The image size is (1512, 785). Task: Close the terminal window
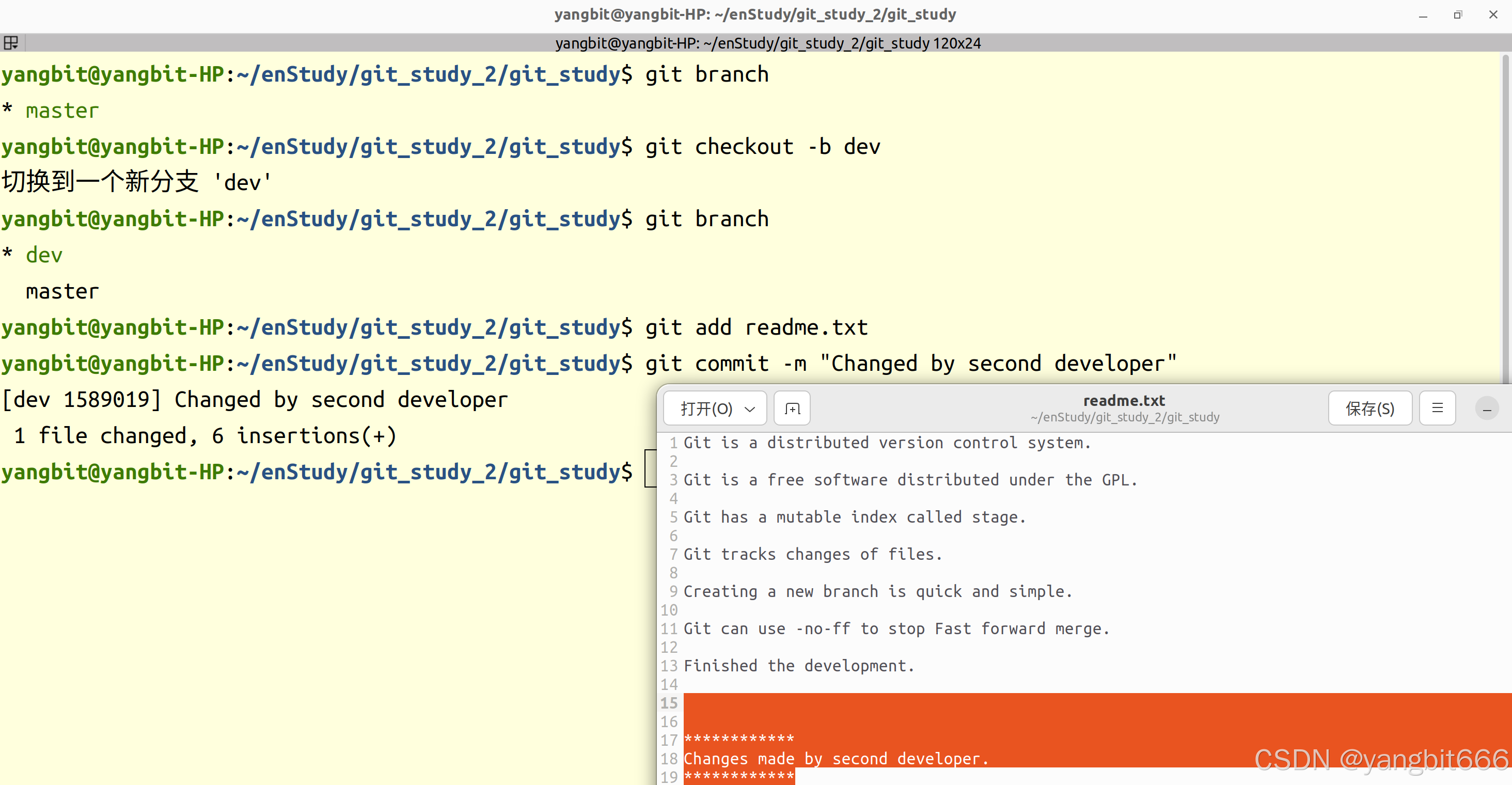1493,15
